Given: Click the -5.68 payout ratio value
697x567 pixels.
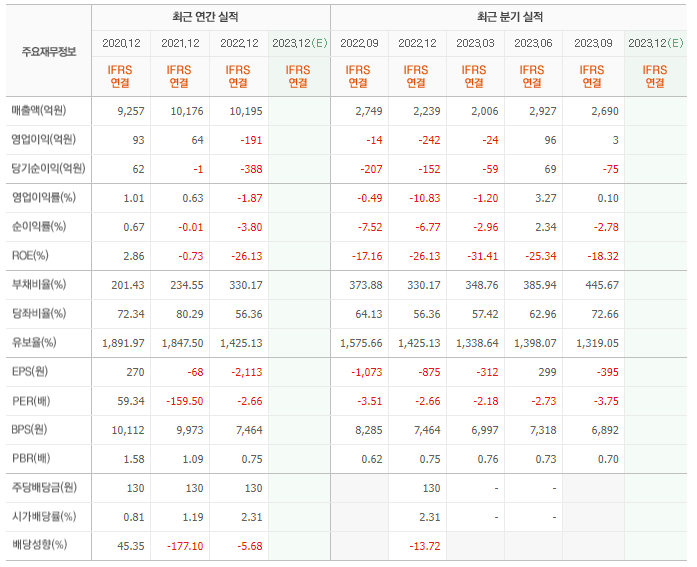Looking at the screenshot, I should (x=250, y=546).
